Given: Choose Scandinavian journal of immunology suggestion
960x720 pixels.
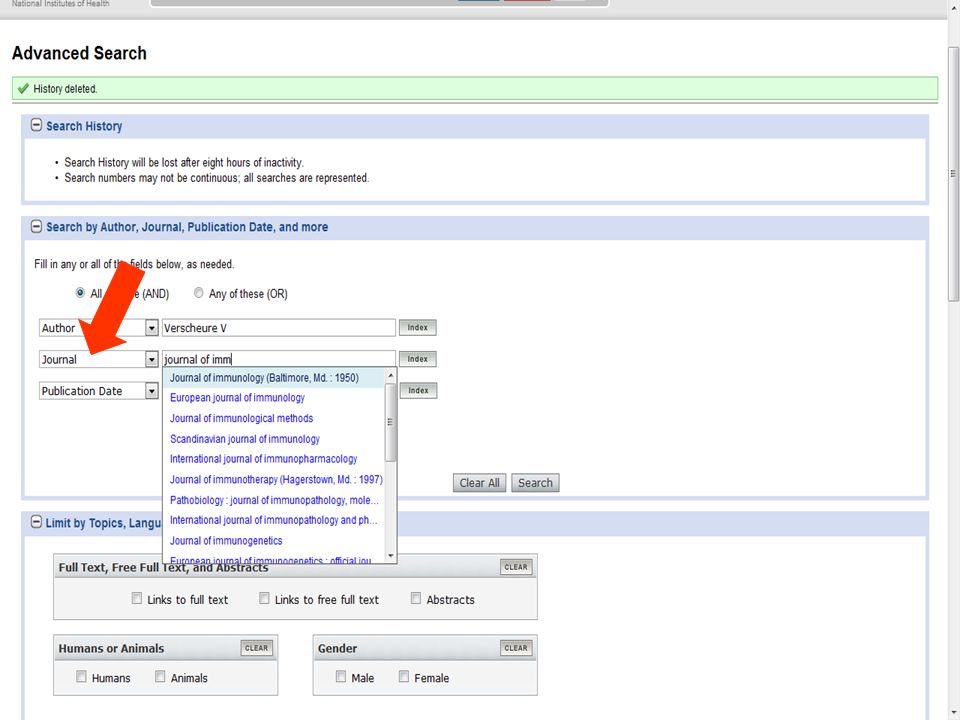Looking at the screenshot, I should coord(274,439).
